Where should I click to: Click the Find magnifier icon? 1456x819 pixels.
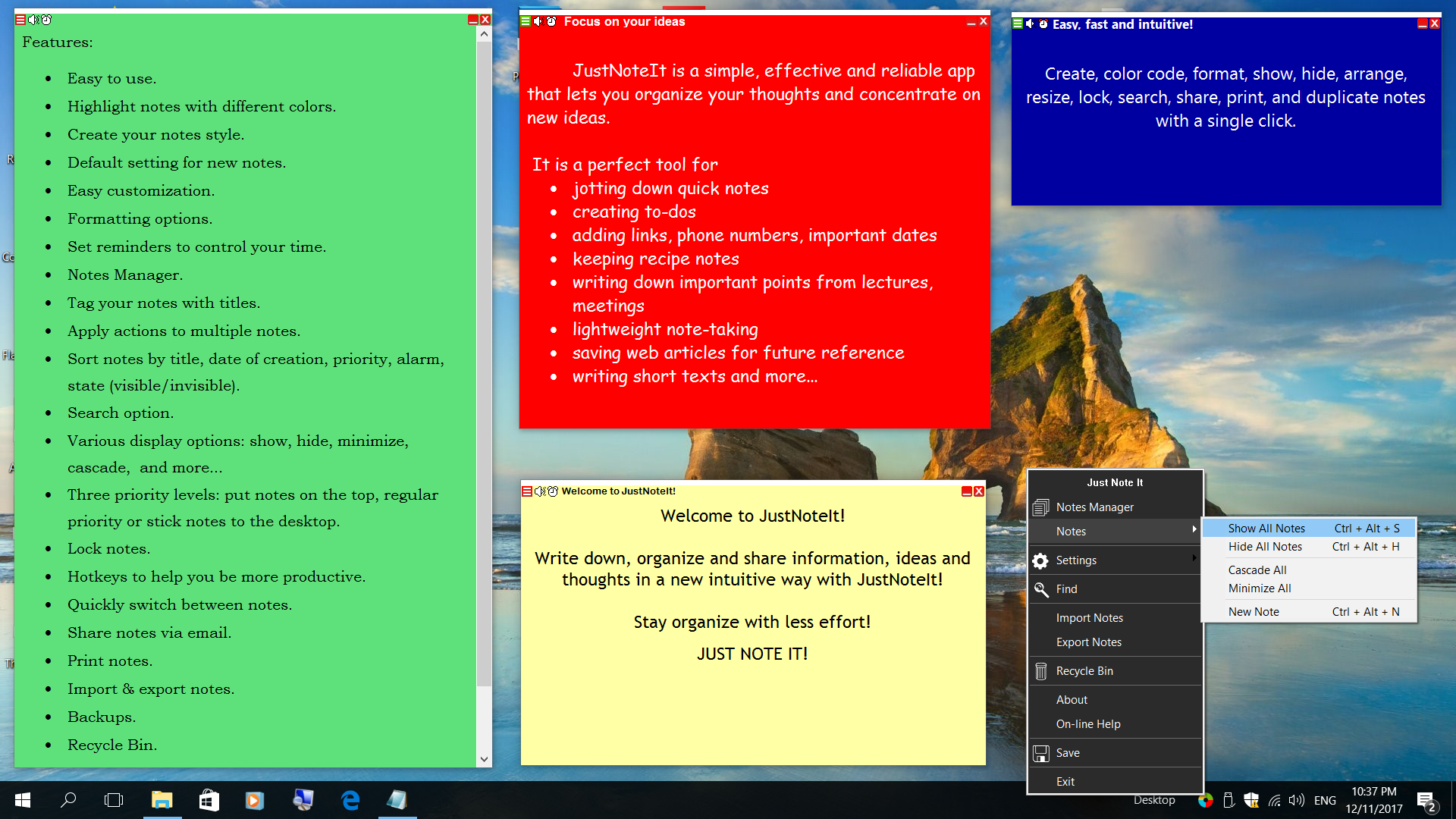[1043, 588]
